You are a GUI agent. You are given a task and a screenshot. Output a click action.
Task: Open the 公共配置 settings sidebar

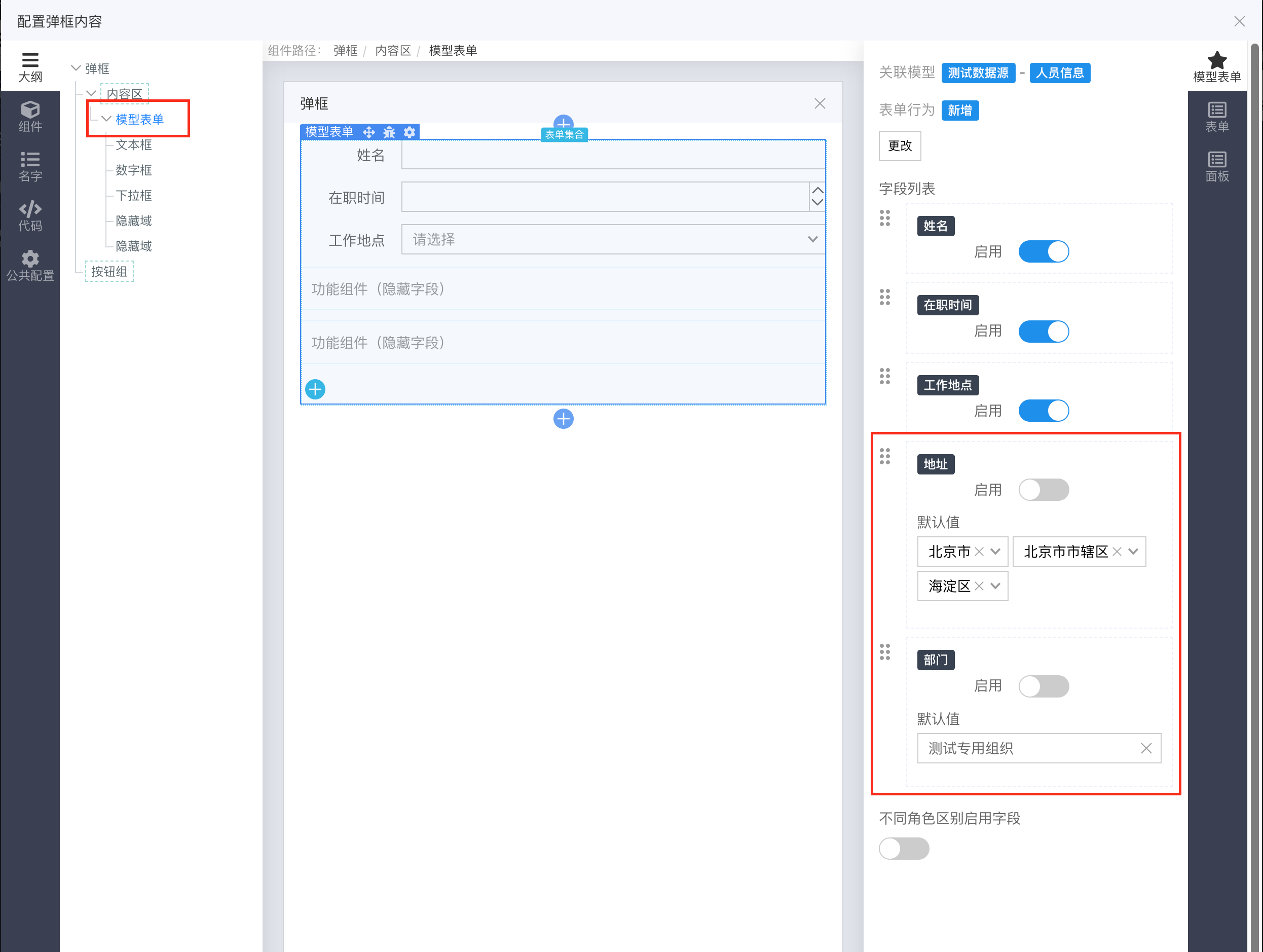click(30, 266)
